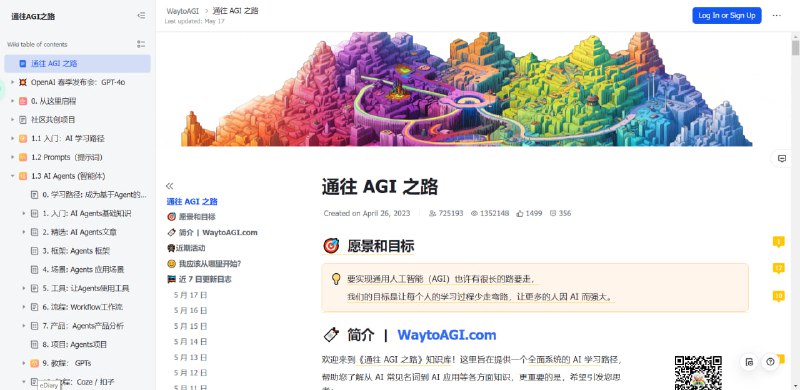The image size is (800, 390).
Task: Open the yellow comment marker labeled 1
Action: coord(779,241)
